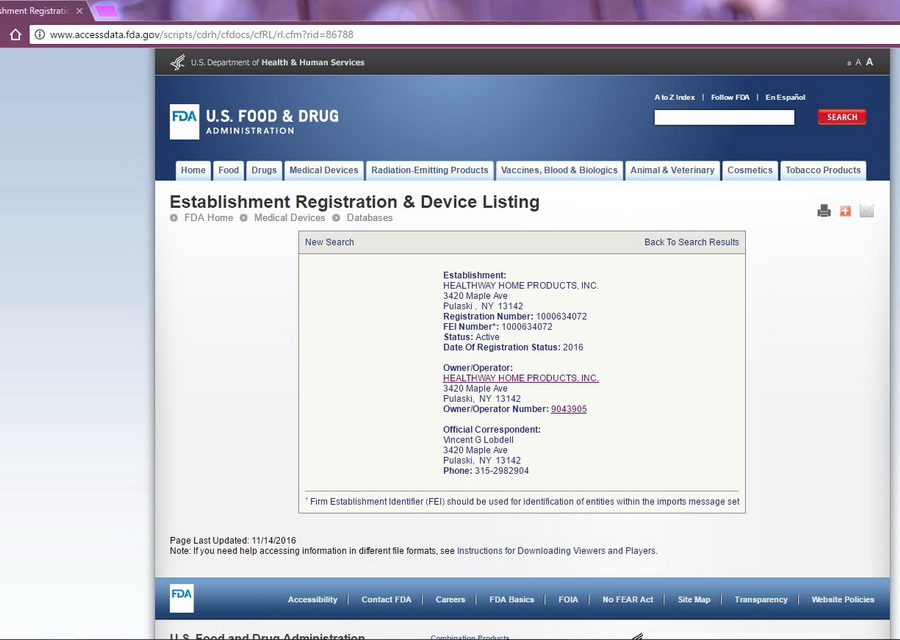Click the red share plus icon
The image size is (900, 640).
(845, 211)
